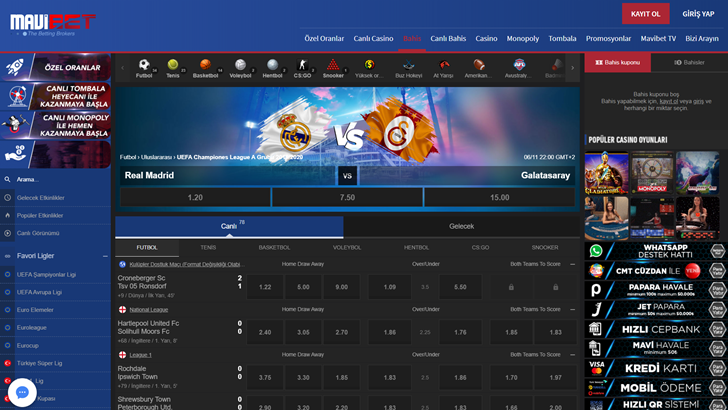Image resolution: width=728 pixels, height=410 pixels.
Task: Open the Whatsapp Destek Hattı banner
Action: [656, 251]
